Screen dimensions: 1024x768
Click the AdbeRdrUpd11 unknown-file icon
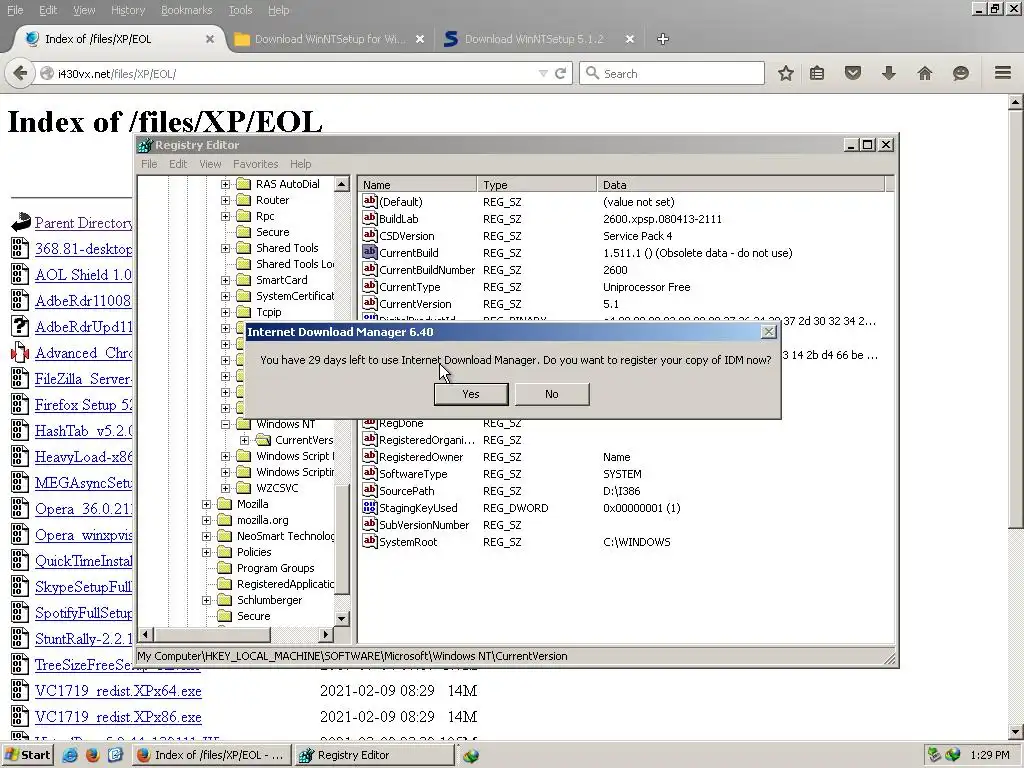coord(20,327)
